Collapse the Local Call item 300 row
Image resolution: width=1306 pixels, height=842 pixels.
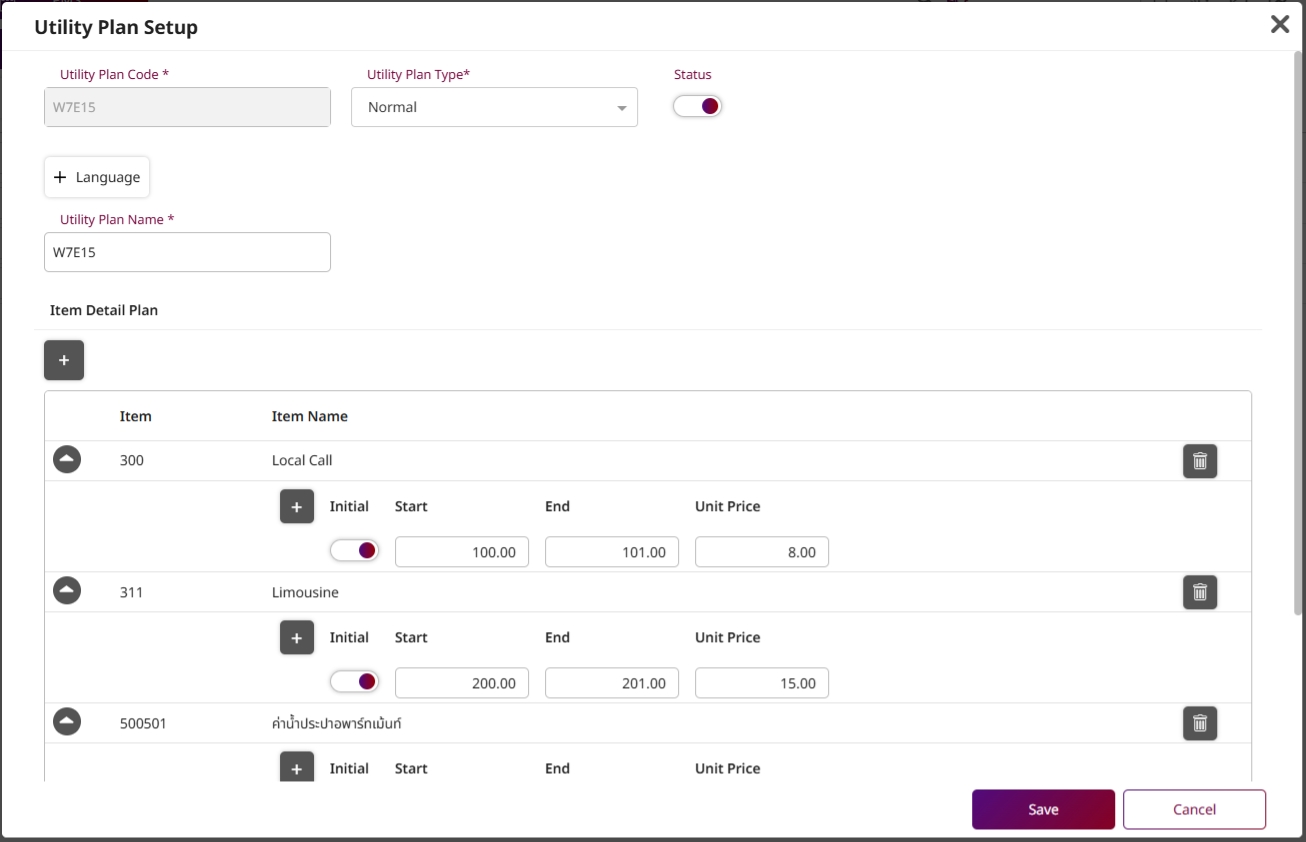pyautogui.click(x=67, y=460)
